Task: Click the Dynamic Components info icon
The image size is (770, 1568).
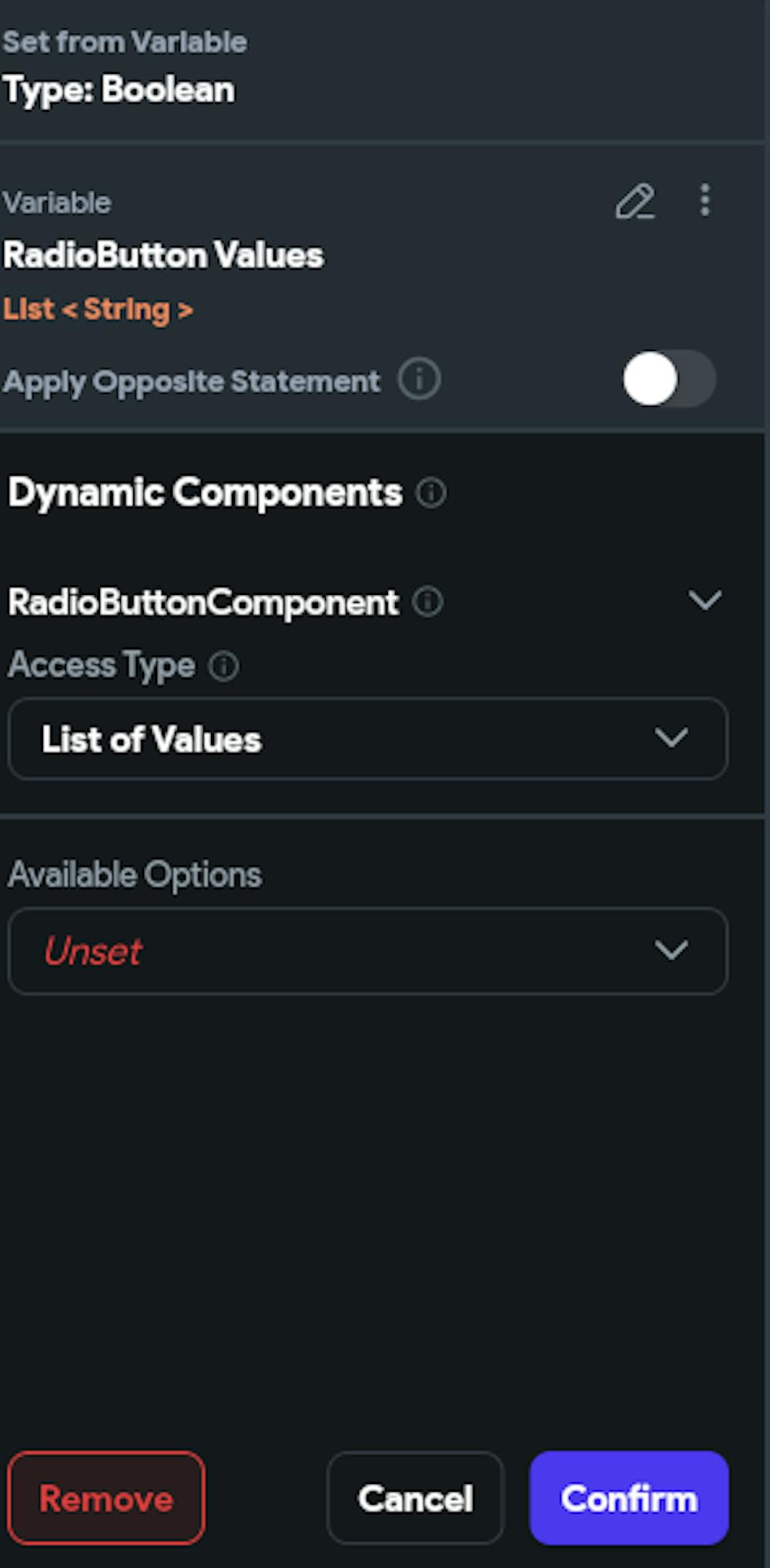Action: 431,493
